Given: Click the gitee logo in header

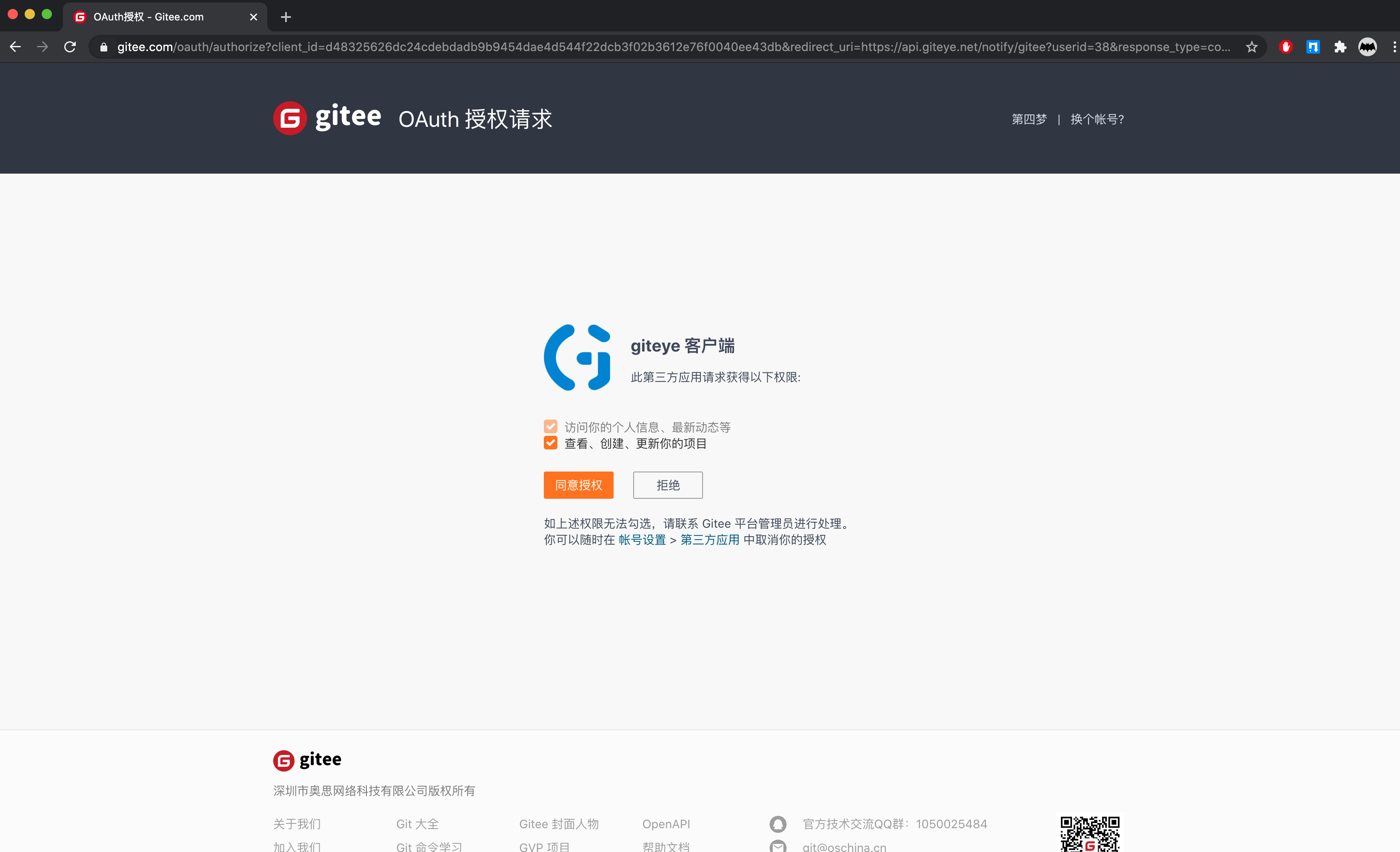Looking at the screenshot, I should pos(327,118).
